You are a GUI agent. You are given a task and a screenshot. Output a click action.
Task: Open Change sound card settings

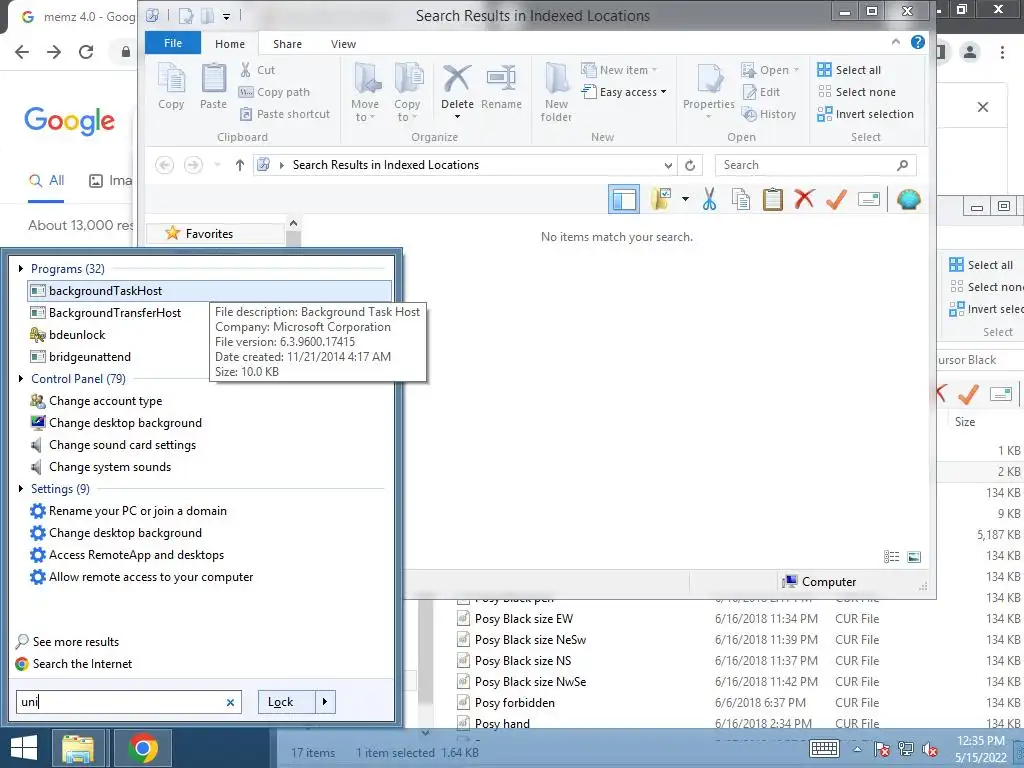(113, 445)
